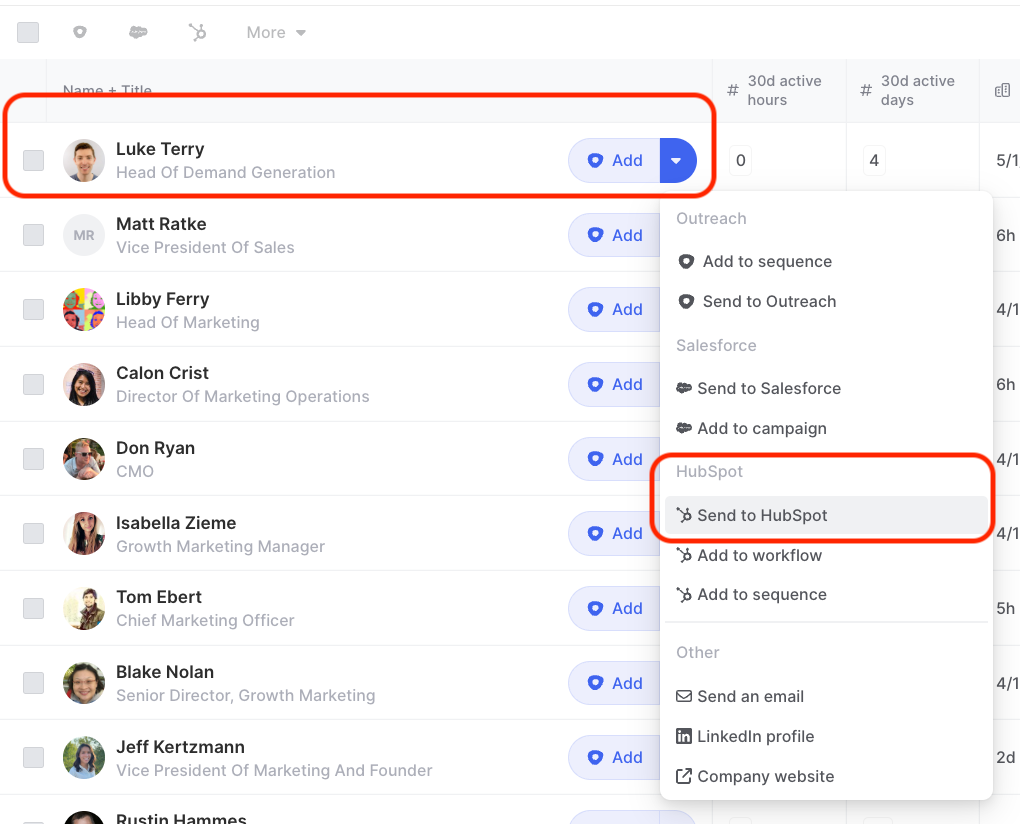
Task: Click the envelope icon beside Send an email
Action: (x=684, y=697)
